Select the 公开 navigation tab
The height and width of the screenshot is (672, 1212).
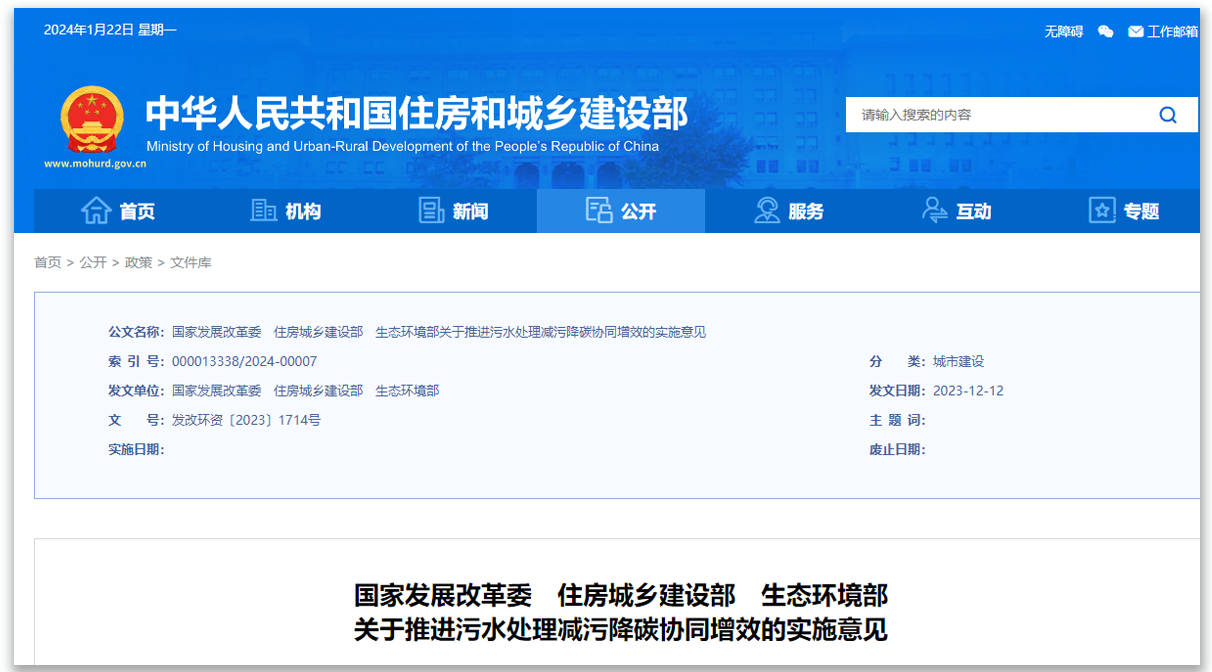tap(621, 211)
